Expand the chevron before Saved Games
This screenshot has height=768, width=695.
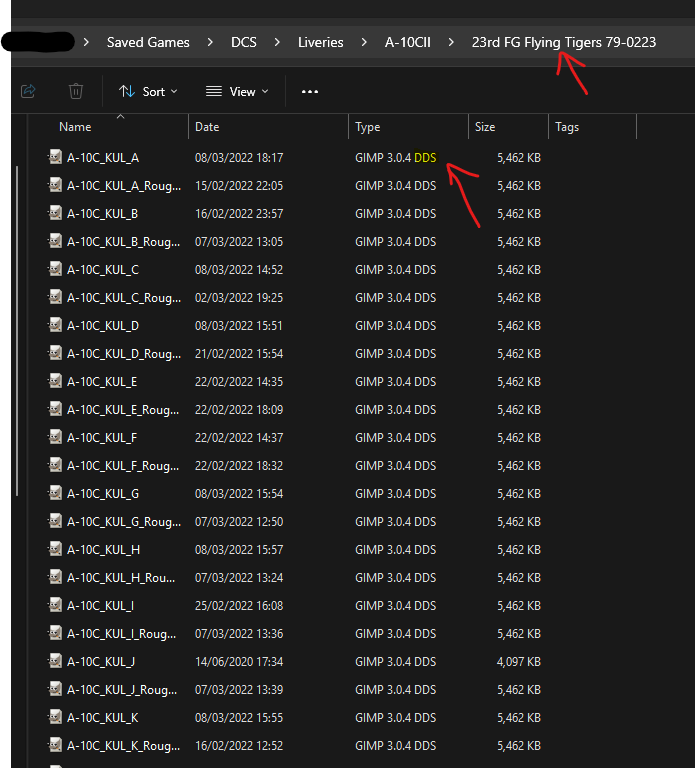[86, 43]
